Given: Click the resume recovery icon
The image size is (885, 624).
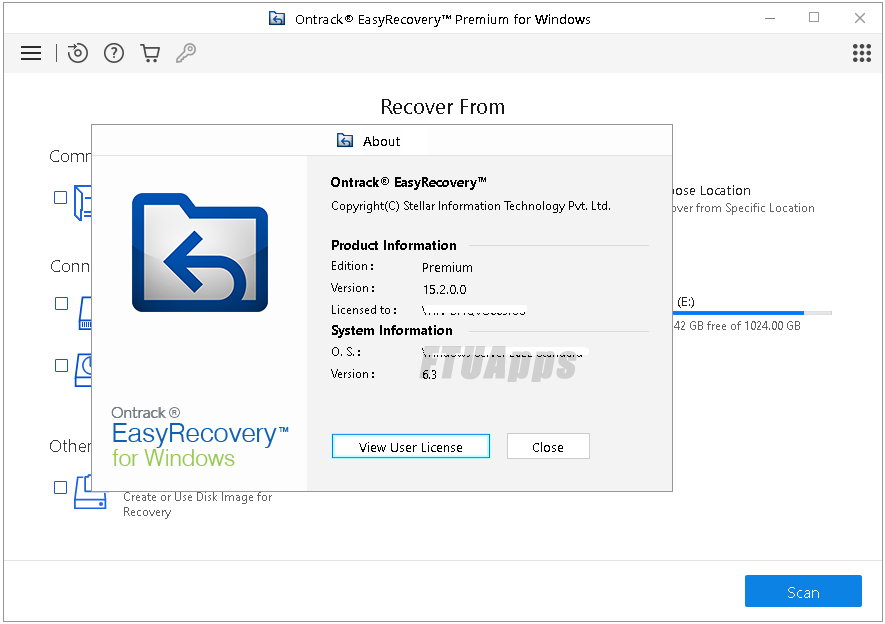Looking at the screenshot, I should (x=78, y=53).
